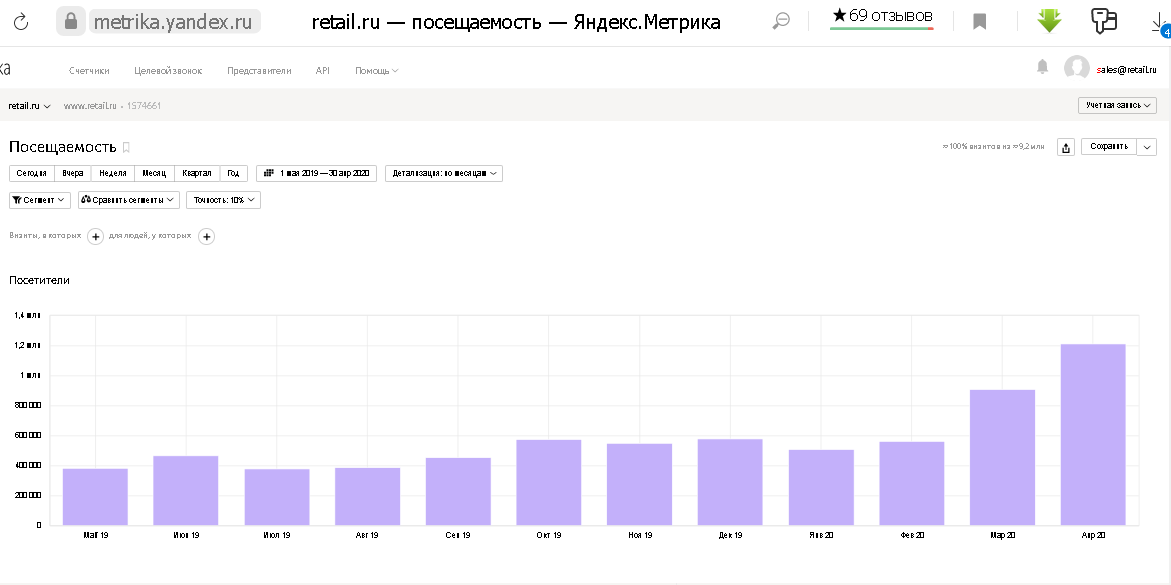Open browser downloads arrow with badge 4
This screenshot has height=585, width=1171.
click(x=1160, y=22)
